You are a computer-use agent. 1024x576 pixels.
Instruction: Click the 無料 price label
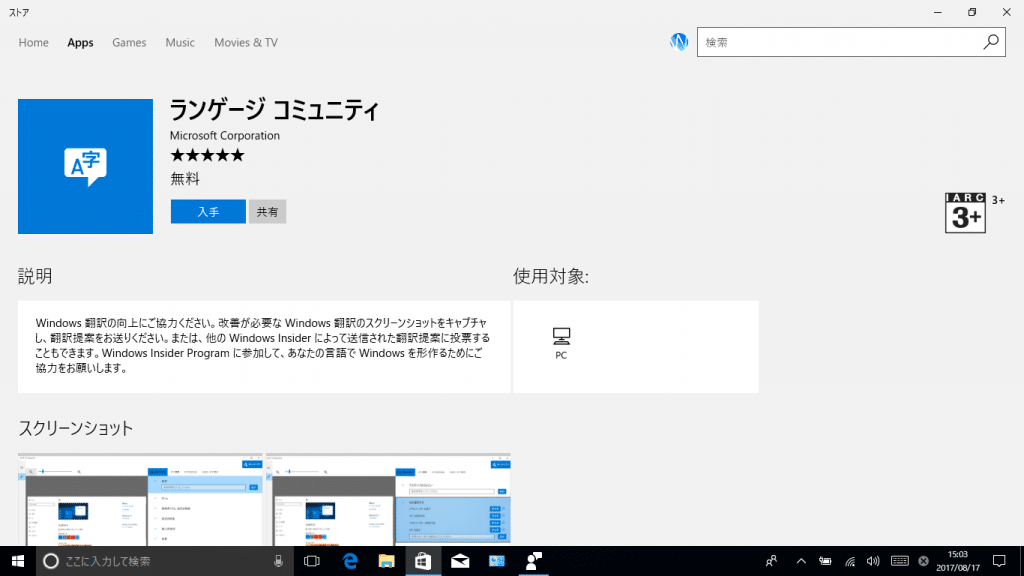click(185, 179)
